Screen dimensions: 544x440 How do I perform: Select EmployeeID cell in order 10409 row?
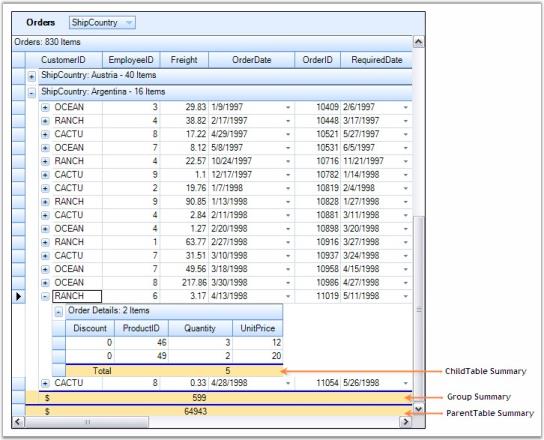131,107
